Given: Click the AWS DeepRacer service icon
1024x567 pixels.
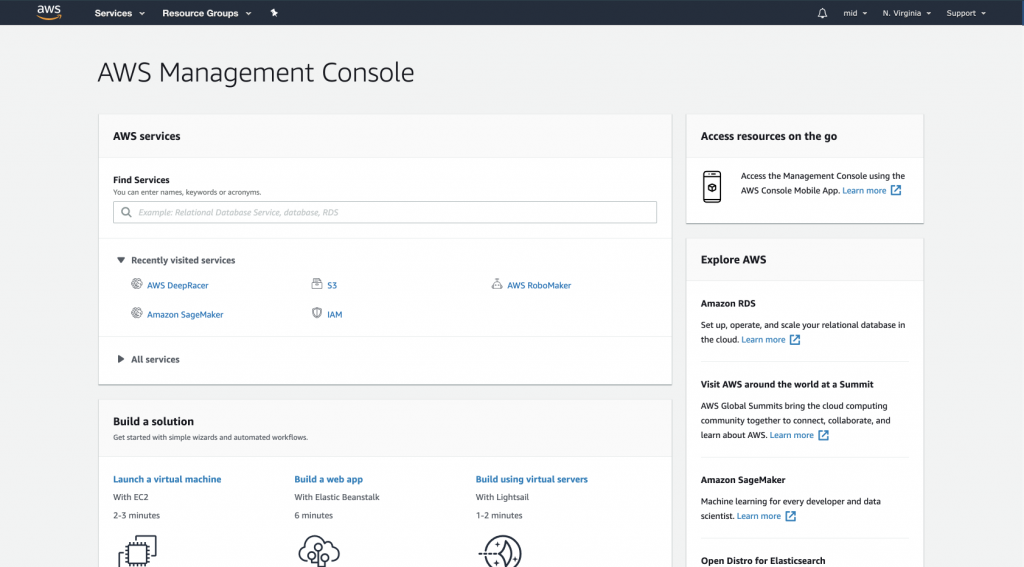Looking at the screenshot, I should [136, 284].
